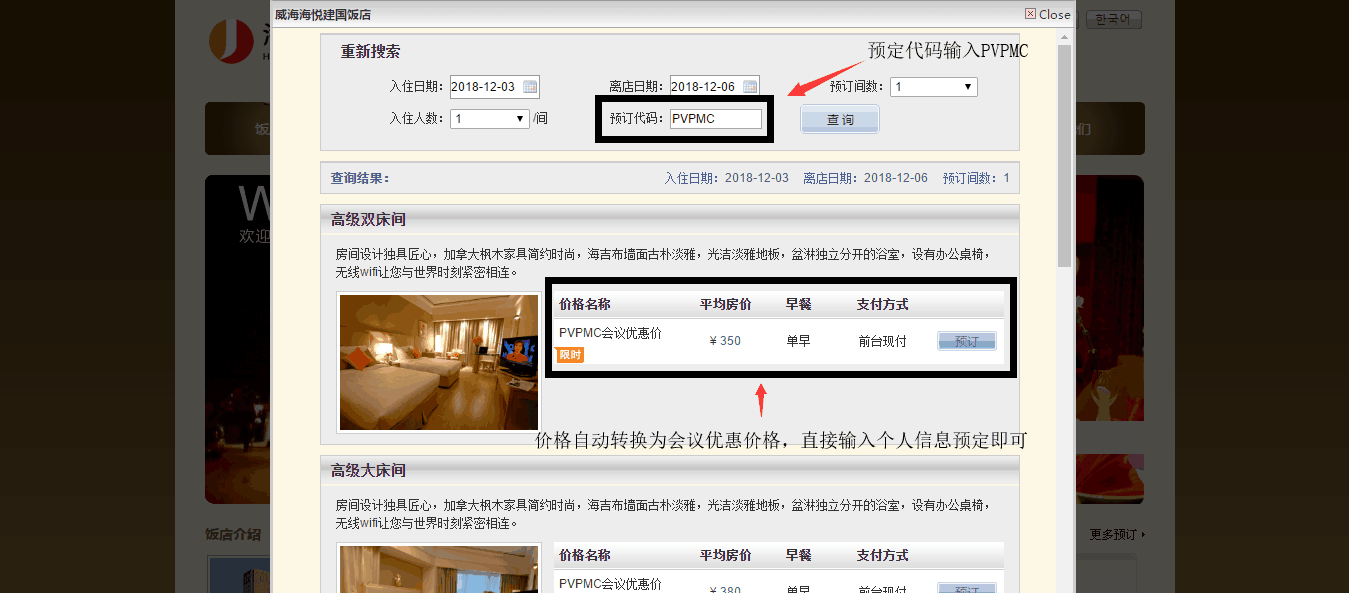Open the 高级双床间 room photo thumbnail
1349x593 pixels.
439,362
